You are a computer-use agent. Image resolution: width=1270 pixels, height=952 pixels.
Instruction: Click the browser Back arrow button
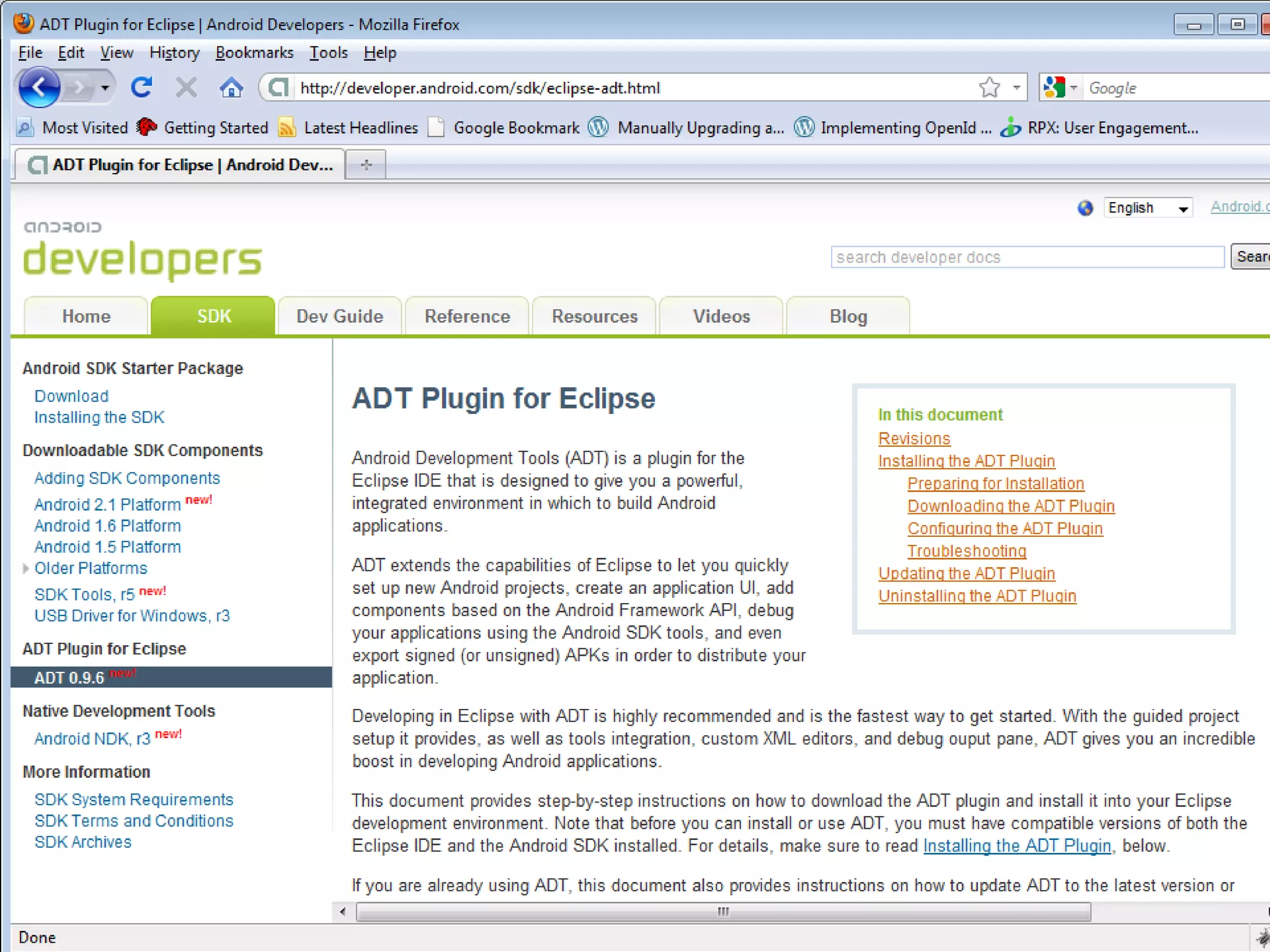click(38, 87)
